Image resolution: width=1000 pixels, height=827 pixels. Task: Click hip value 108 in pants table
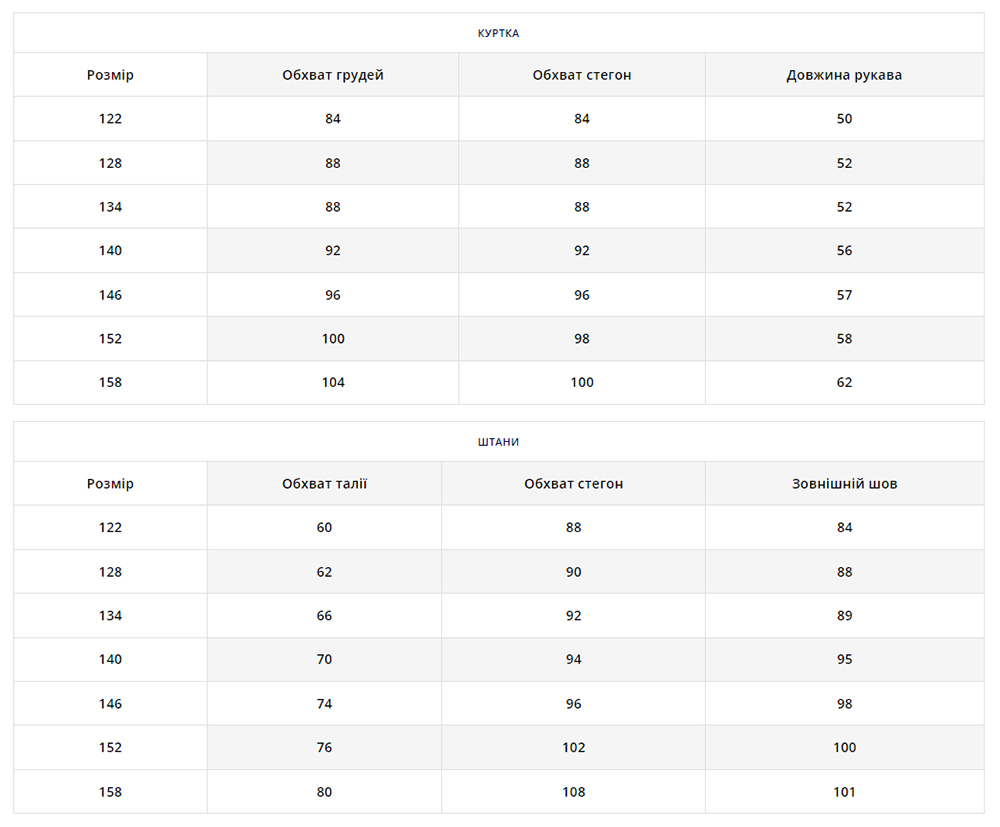pos(573,792)
